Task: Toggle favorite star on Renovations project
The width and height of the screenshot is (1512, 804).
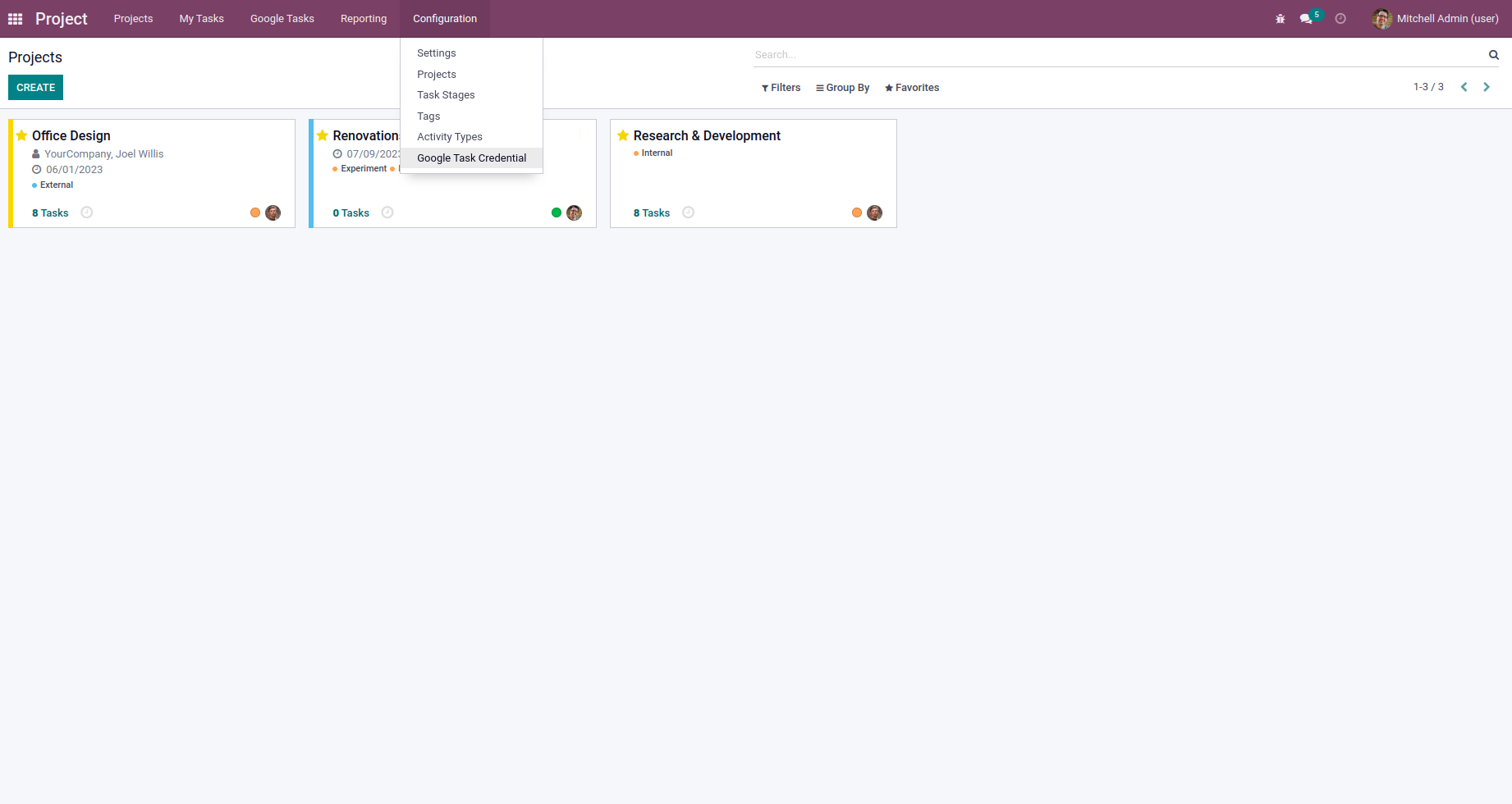Action: pyautogui.click(x=323, y=135)
